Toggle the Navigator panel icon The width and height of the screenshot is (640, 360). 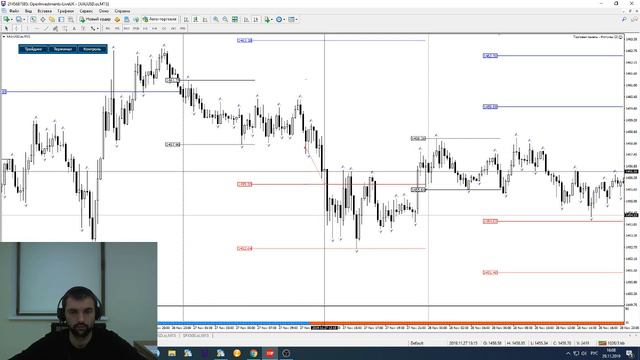point(52,19)
